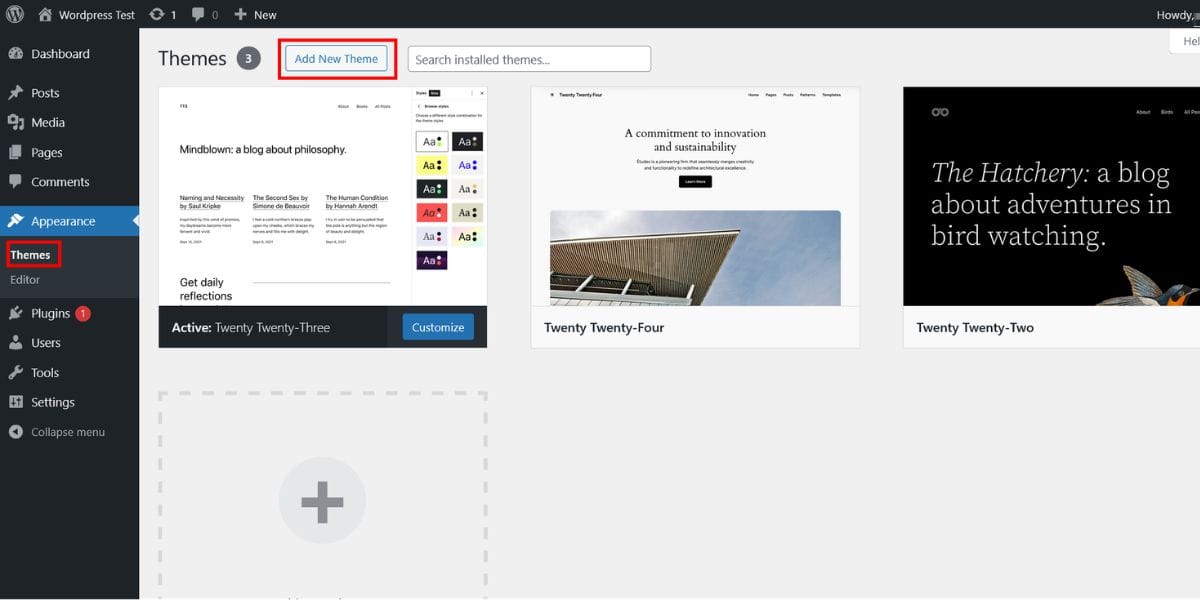
Task: Click the Active: Twenty Twenty-Three label
Action: tap(251, 327)
